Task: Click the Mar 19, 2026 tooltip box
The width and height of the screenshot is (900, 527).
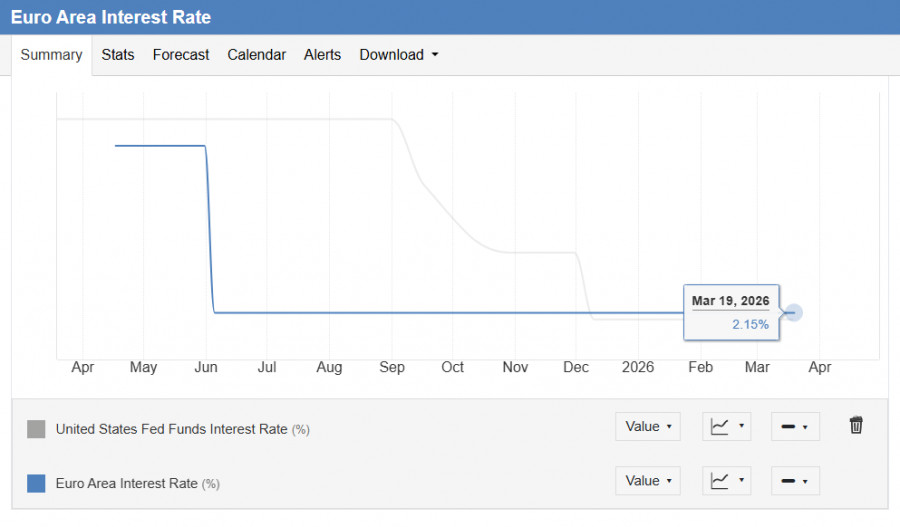Action: (x=731, y=312)
